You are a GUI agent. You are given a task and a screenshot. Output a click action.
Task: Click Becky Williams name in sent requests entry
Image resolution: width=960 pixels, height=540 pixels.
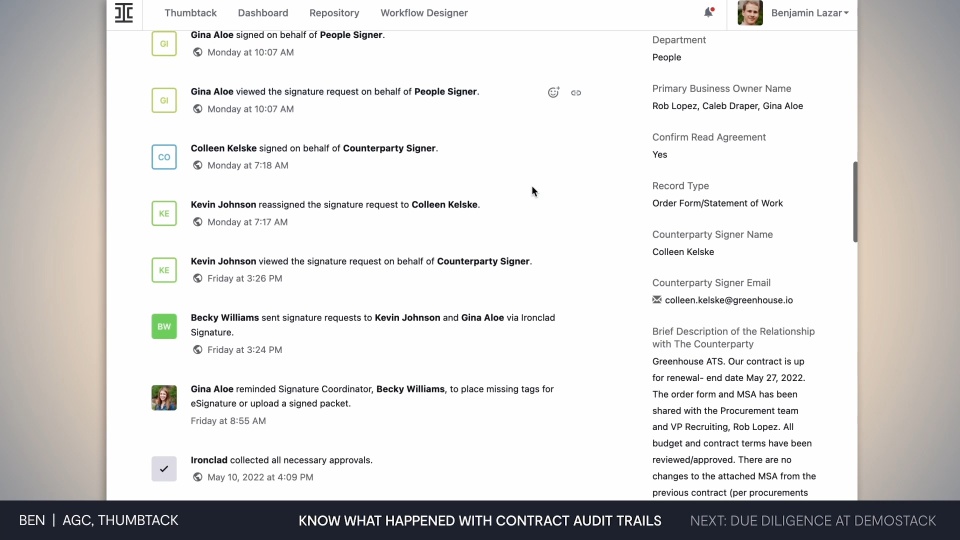(x=225, y=318)
